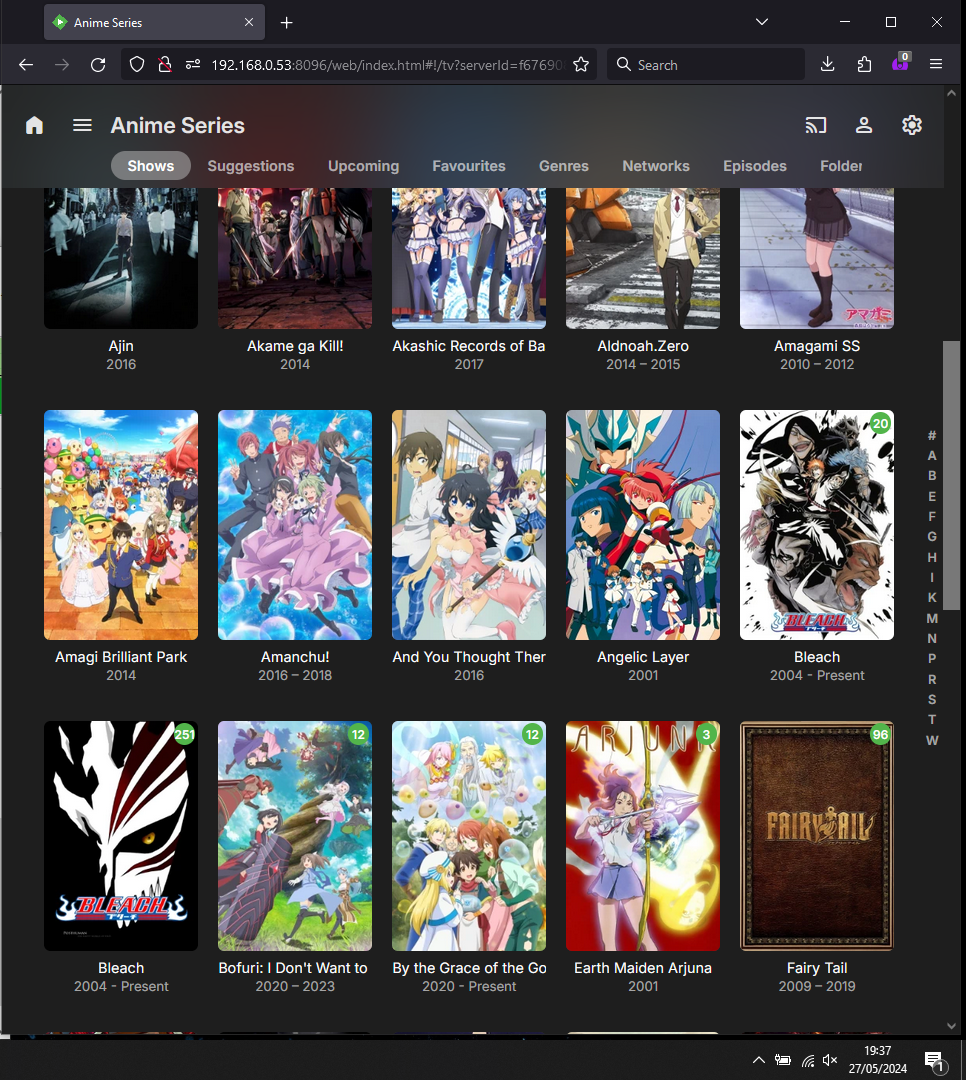Open the Folders tab

[x=841, y=166]
